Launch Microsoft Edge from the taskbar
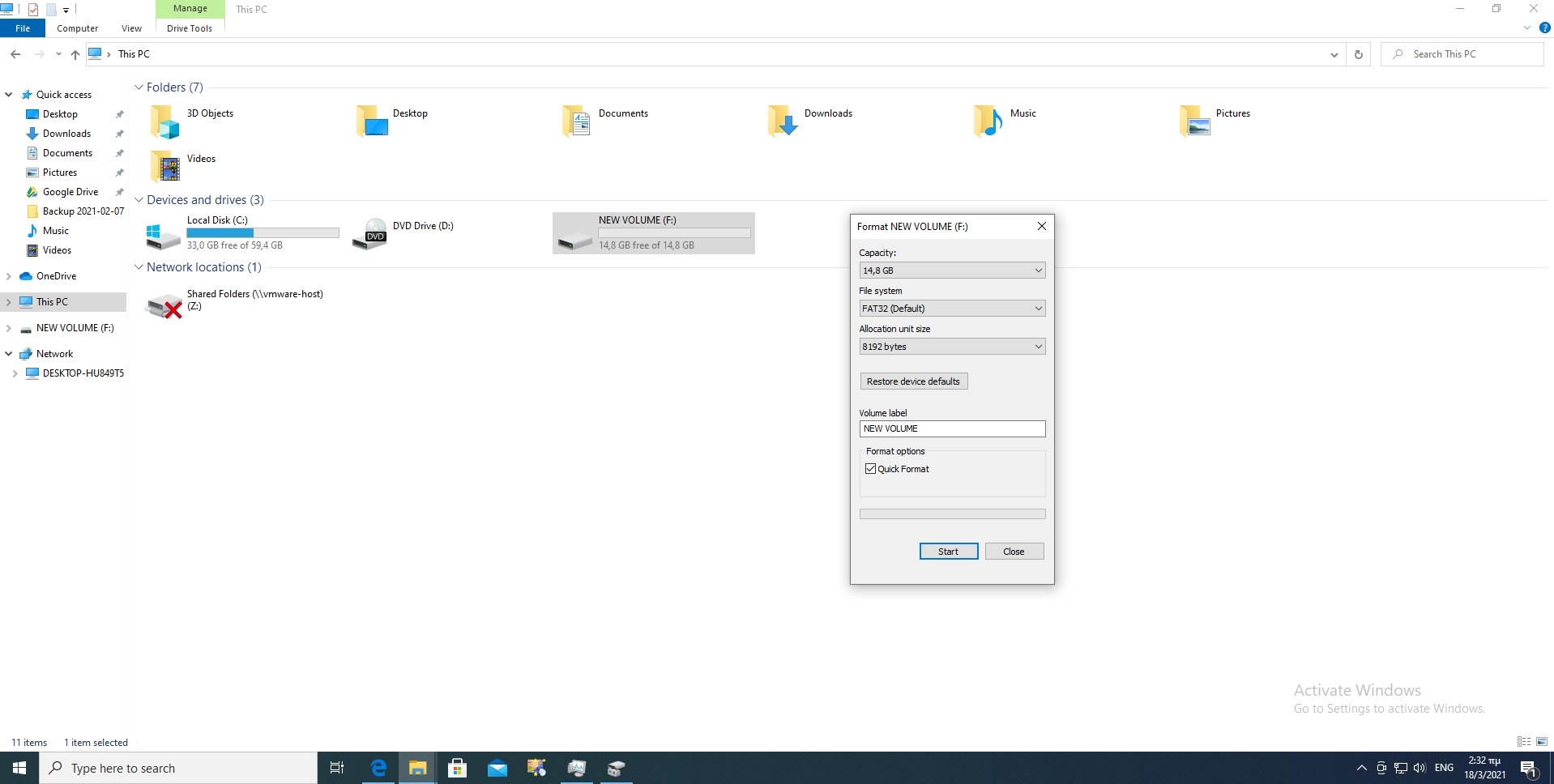This screenshot has width=1554, height=784. pyautogui.click(x=378, y=768)
